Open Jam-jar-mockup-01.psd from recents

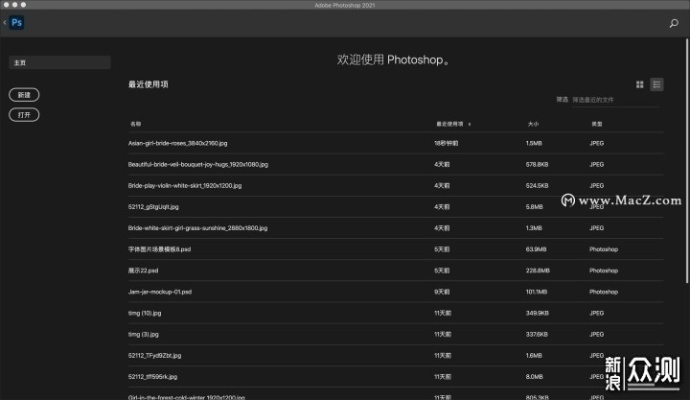click(x=160, y=291)
